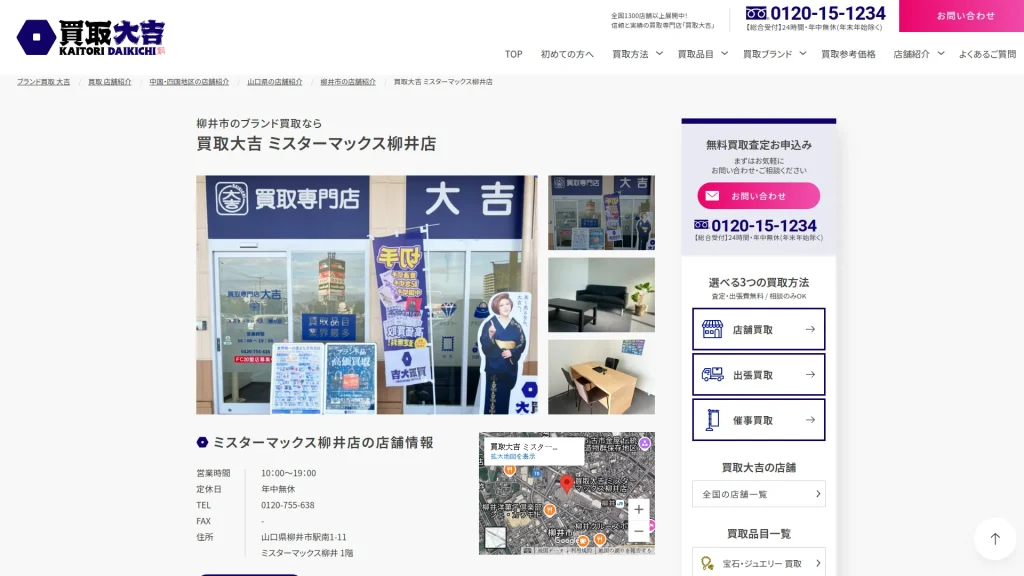
Task: Open the TOP navigation item
Action: coord(513,54)
